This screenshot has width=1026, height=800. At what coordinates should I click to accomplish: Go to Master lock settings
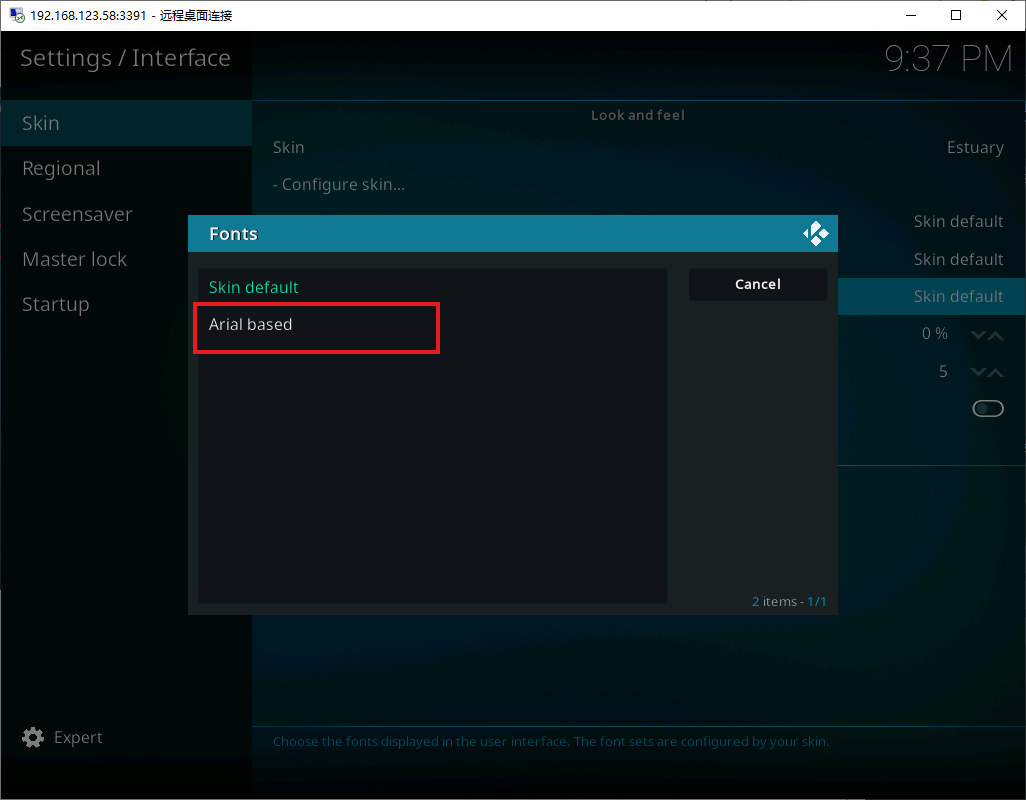74,259
